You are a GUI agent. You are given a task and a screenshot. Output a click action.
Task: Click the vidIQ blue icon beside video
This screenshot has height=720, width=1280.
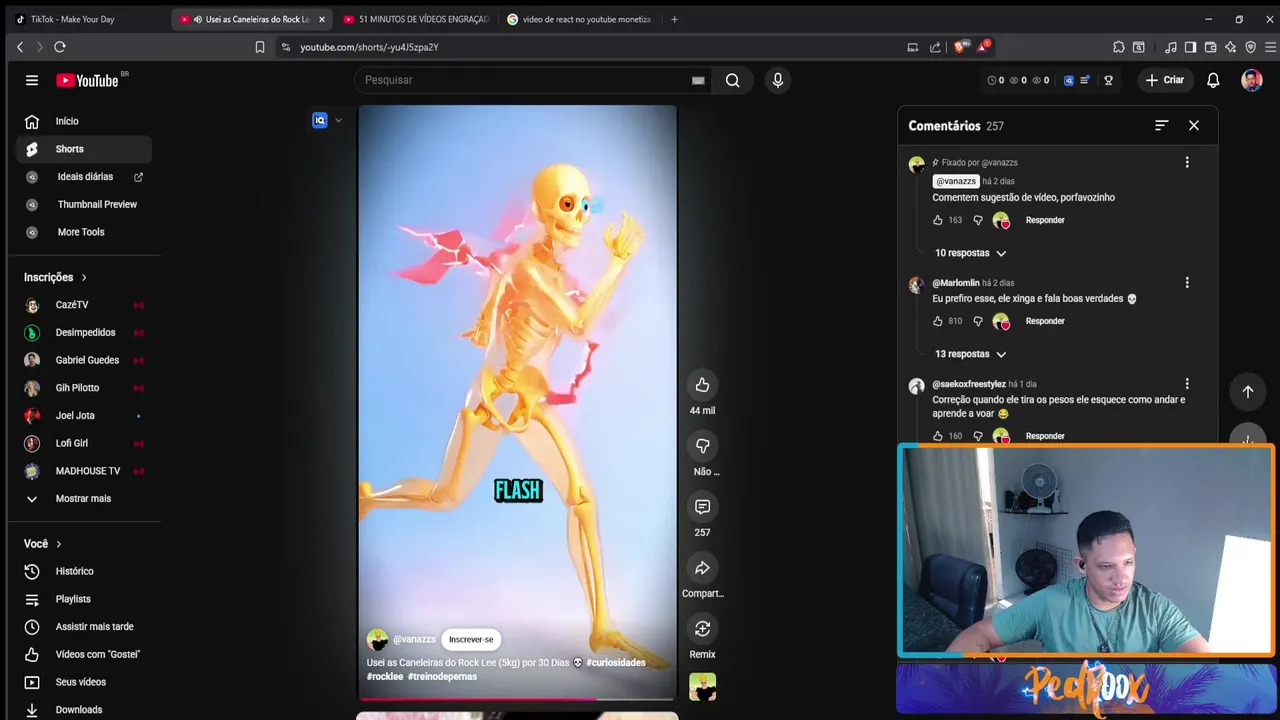pyautogui.click(x=320, y=120)
